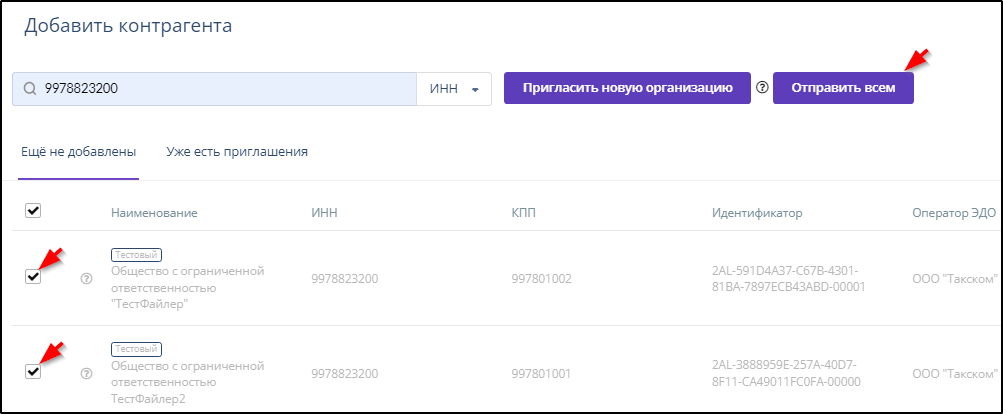
Task: Click the question mark icon in the ТестФайлер2 row
Action: coord(86,373)
